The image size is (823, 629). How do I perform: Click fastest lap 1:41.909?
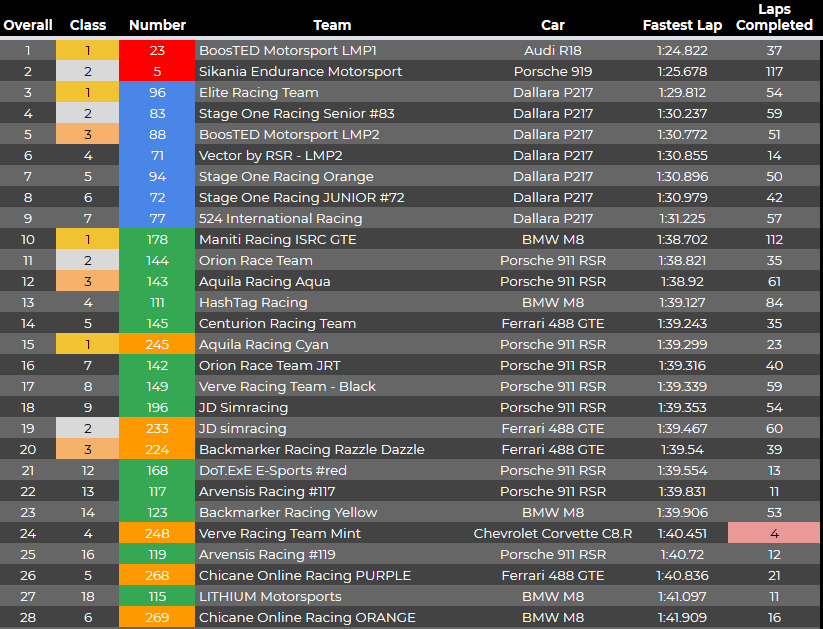(682, 617)
